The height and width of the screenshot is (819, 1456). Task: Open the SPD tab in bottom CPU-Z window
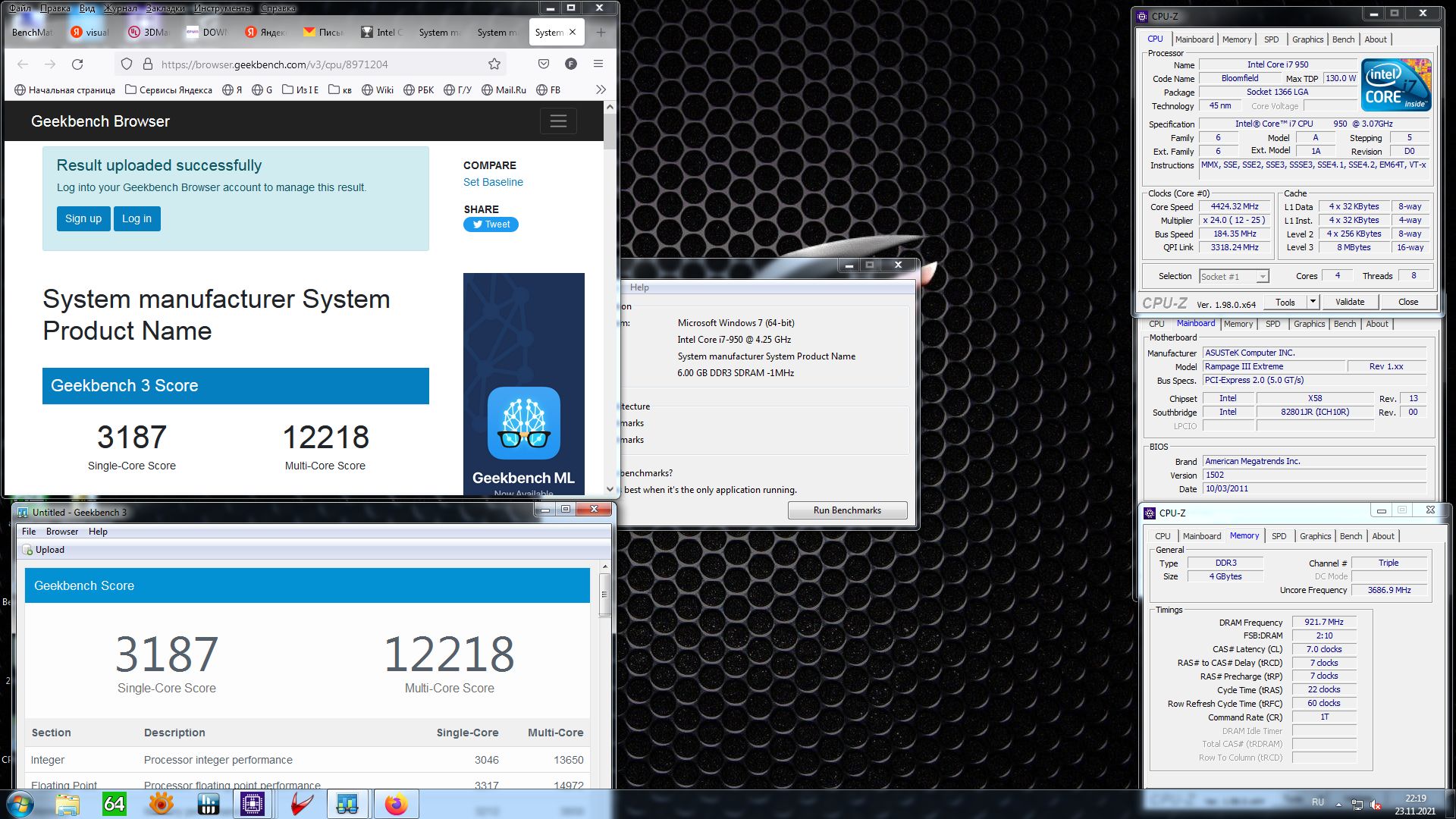pyautogui.click(x=1279, y=536)
